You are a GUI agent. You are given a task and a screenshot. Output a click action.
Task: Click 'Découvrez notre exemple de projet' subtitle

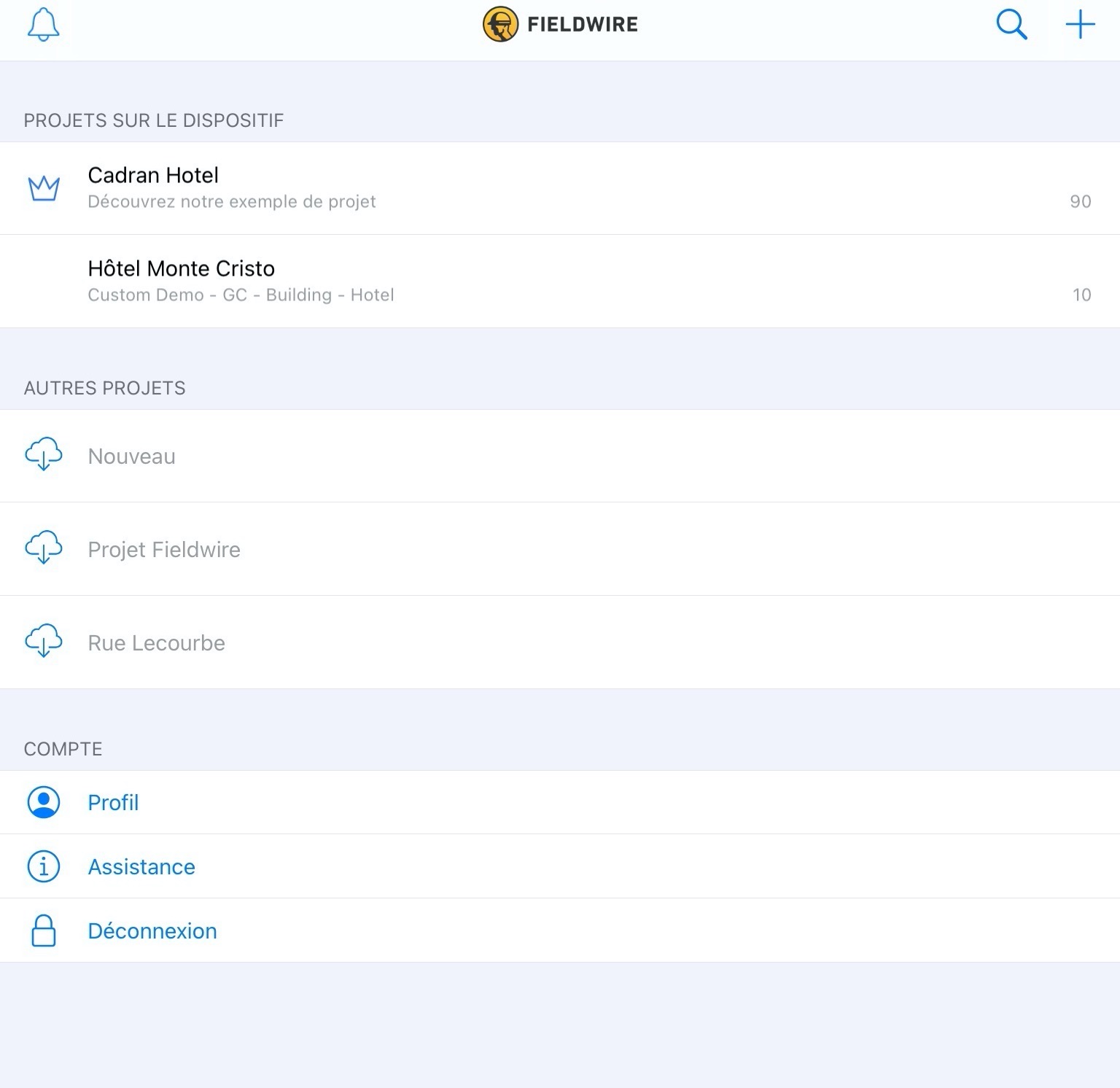coord(232,201)
